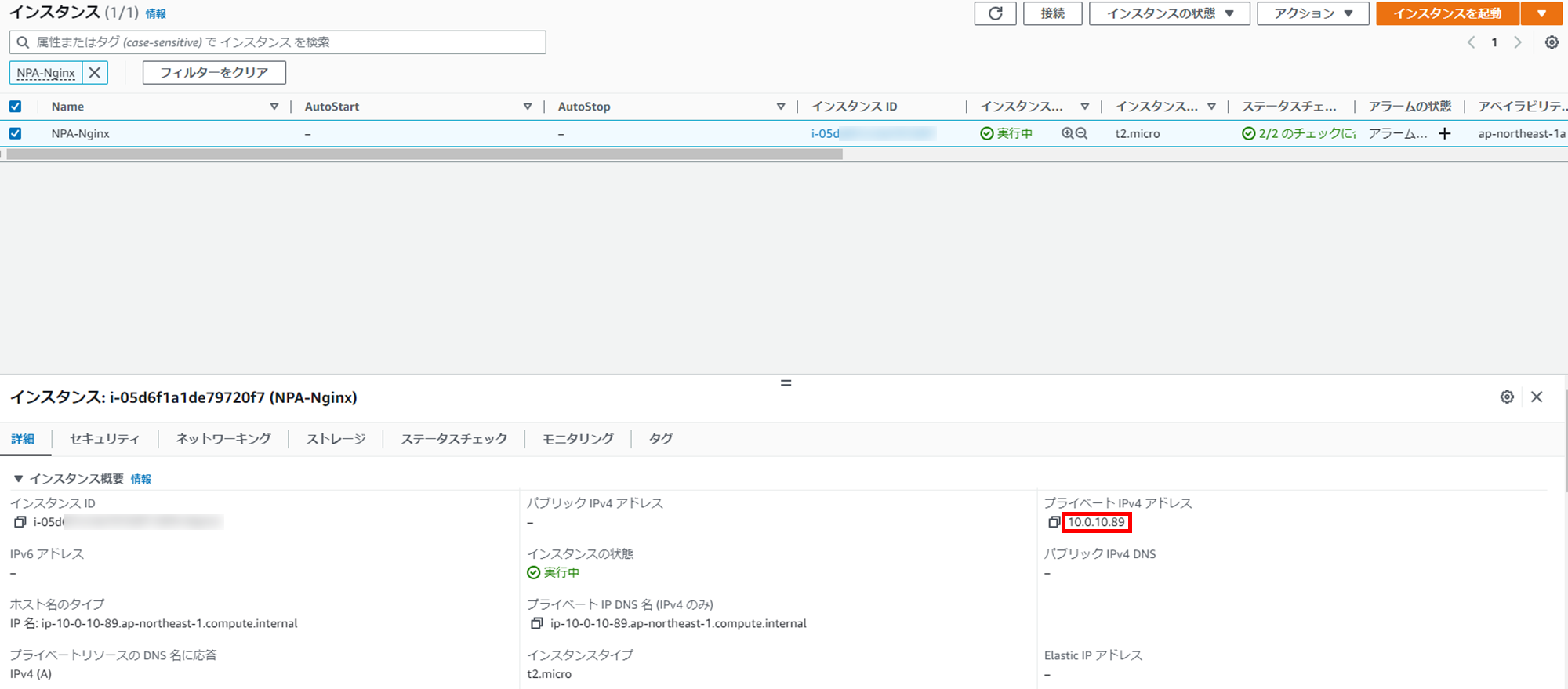1568x689 pixels.
Task: Click the ap-northeast-1a availability zone cell
Action: pos(1521,133)
